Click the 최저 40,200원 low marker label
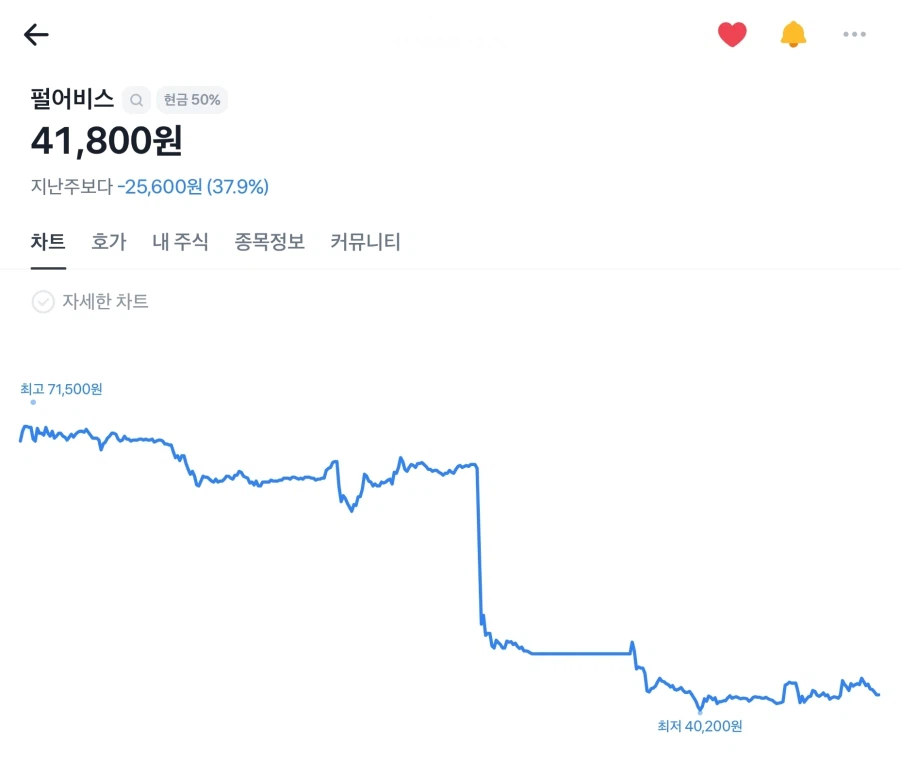The height and width of the screenshot is (758, 900). (x=700, y=727)
